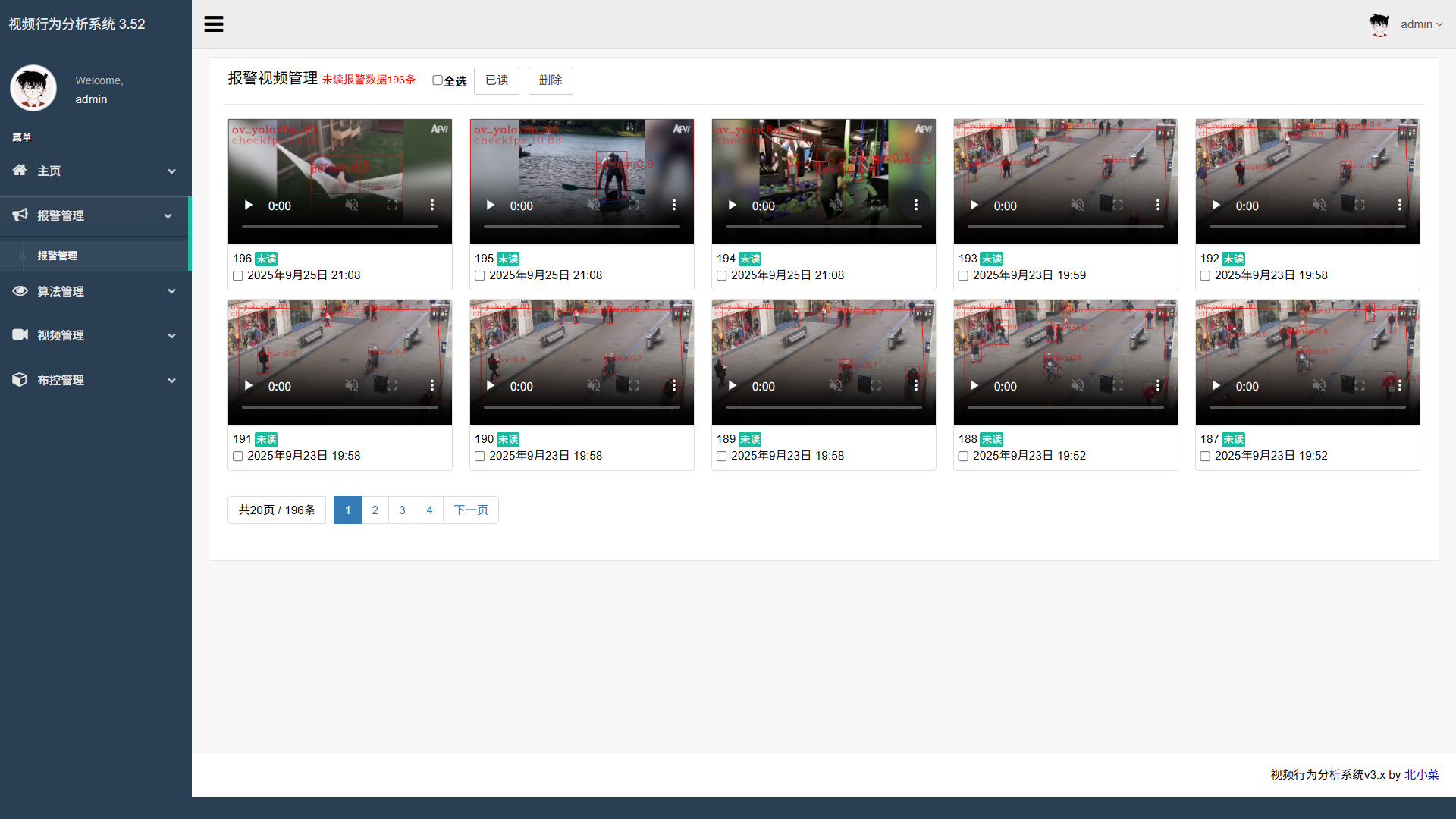
Task: Expand the 视频管理 menu chevron
Action: (x=171, y=336)
